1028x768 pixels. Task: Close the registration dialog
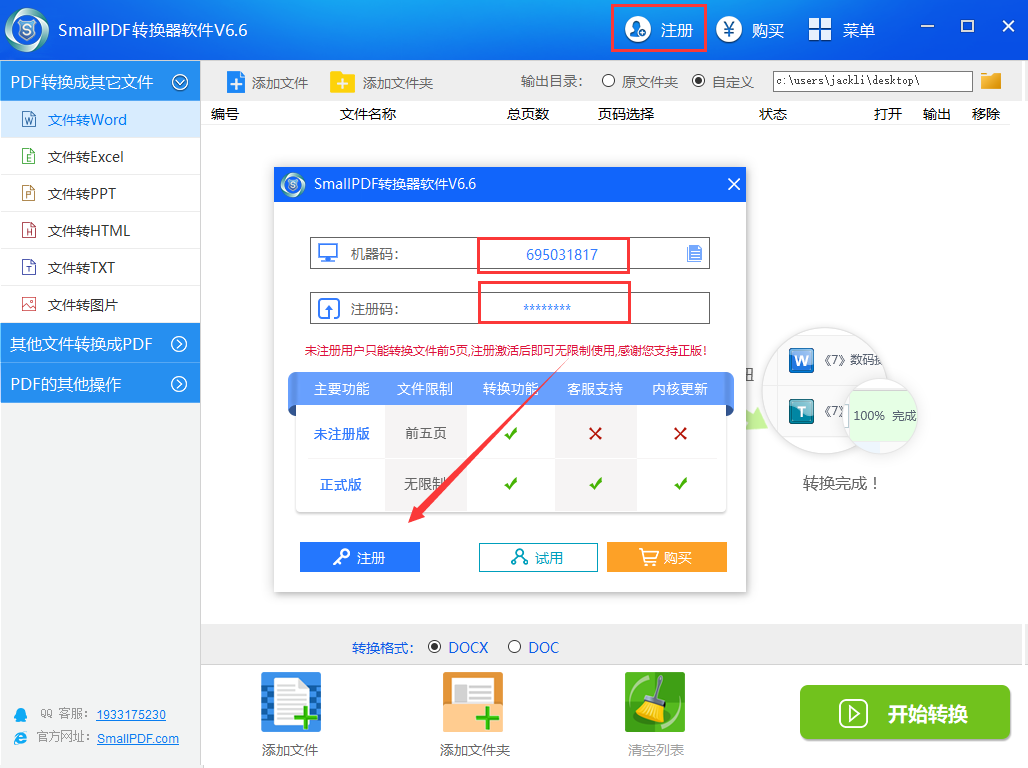coord(734,184)
